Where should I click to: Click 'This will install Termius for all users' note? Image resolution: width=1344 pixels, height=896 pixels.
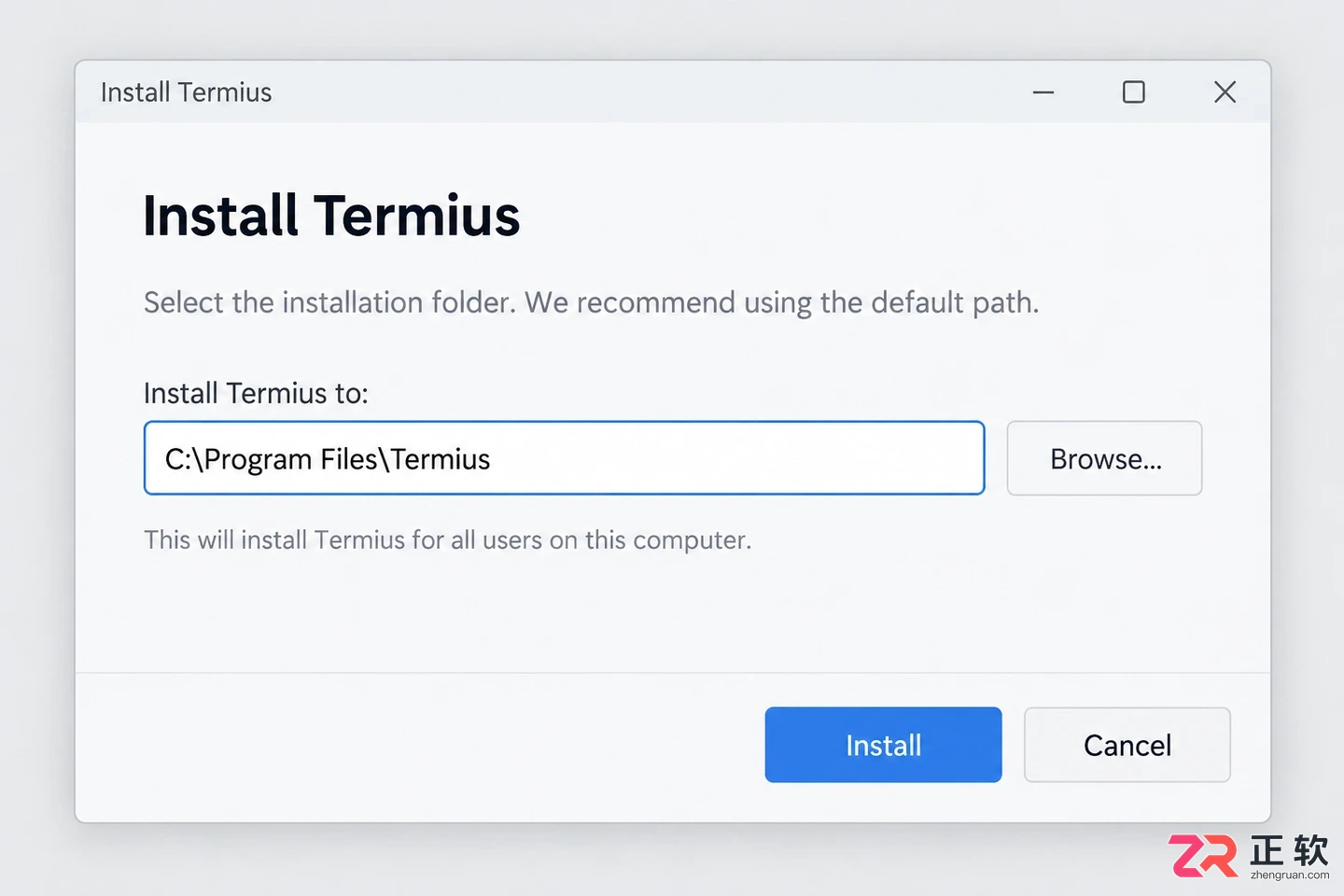448,540
